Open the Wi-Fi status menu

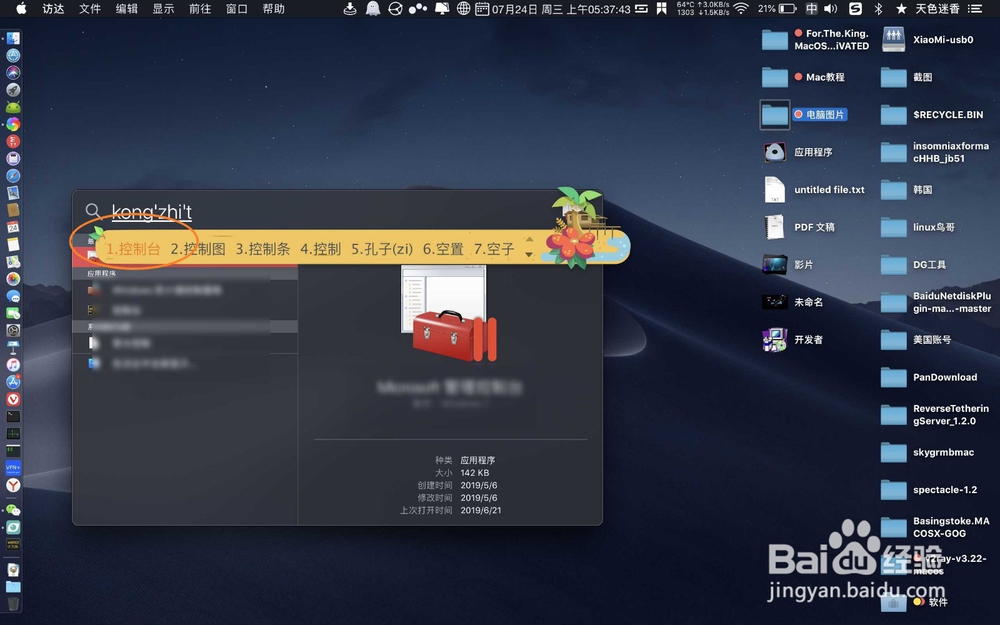click(x=740, y=9)
